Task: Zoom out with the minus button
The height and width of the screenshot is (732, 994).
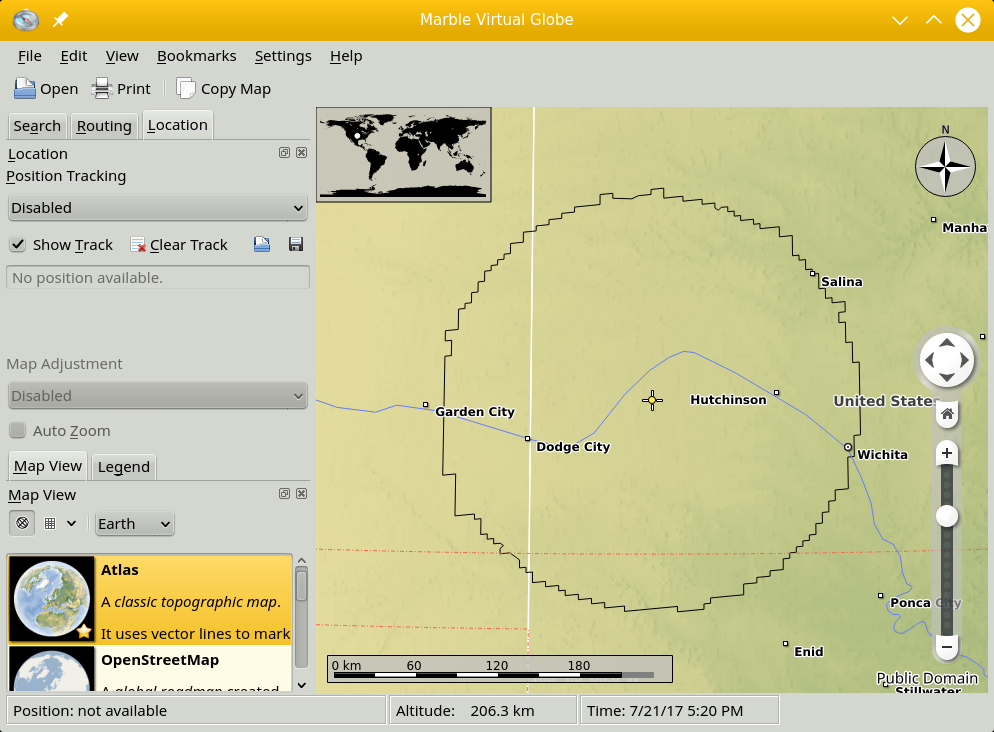Action: point(947,647)
